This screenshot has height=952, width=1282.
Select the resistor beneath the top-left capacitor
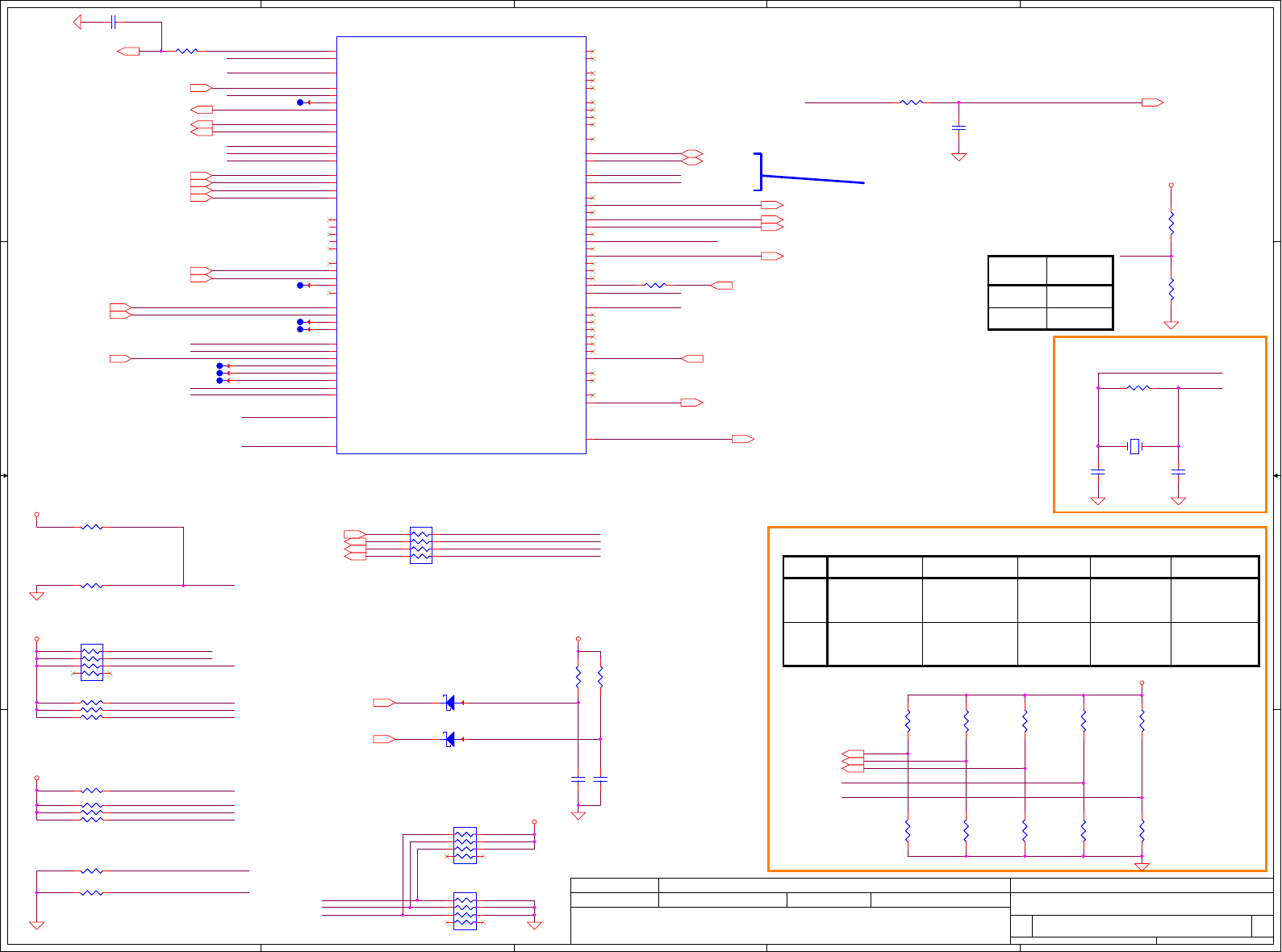[186, 51]
